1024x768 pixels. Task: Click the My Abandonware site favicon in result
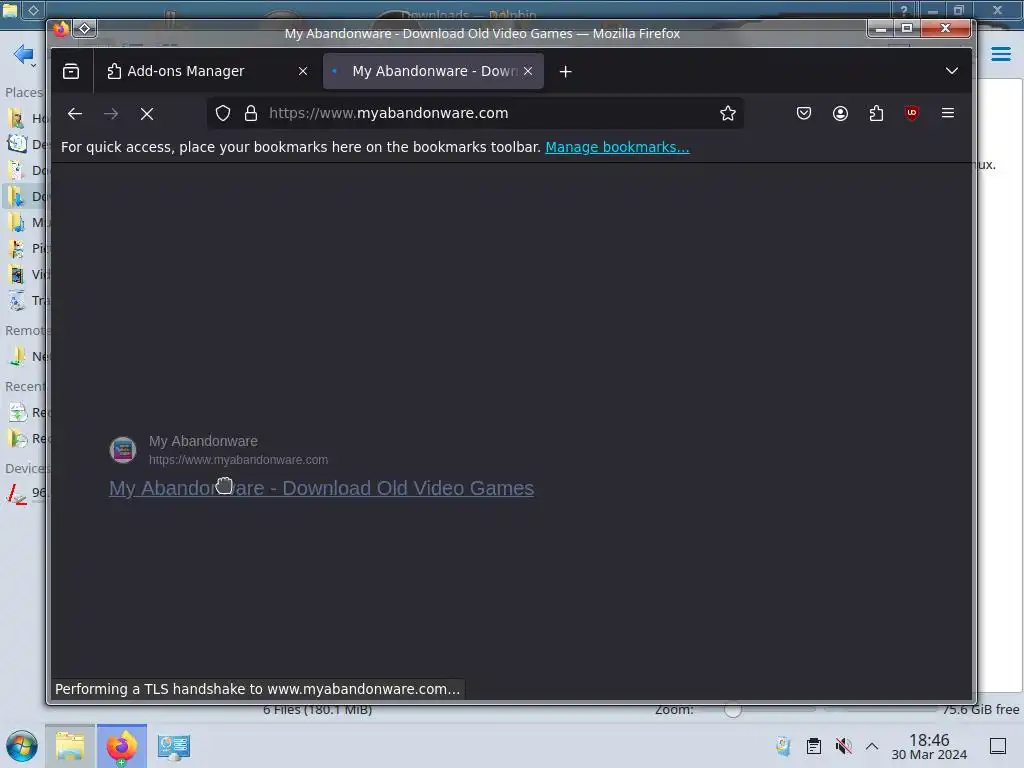pyautogui.click(x=123, y=450)
